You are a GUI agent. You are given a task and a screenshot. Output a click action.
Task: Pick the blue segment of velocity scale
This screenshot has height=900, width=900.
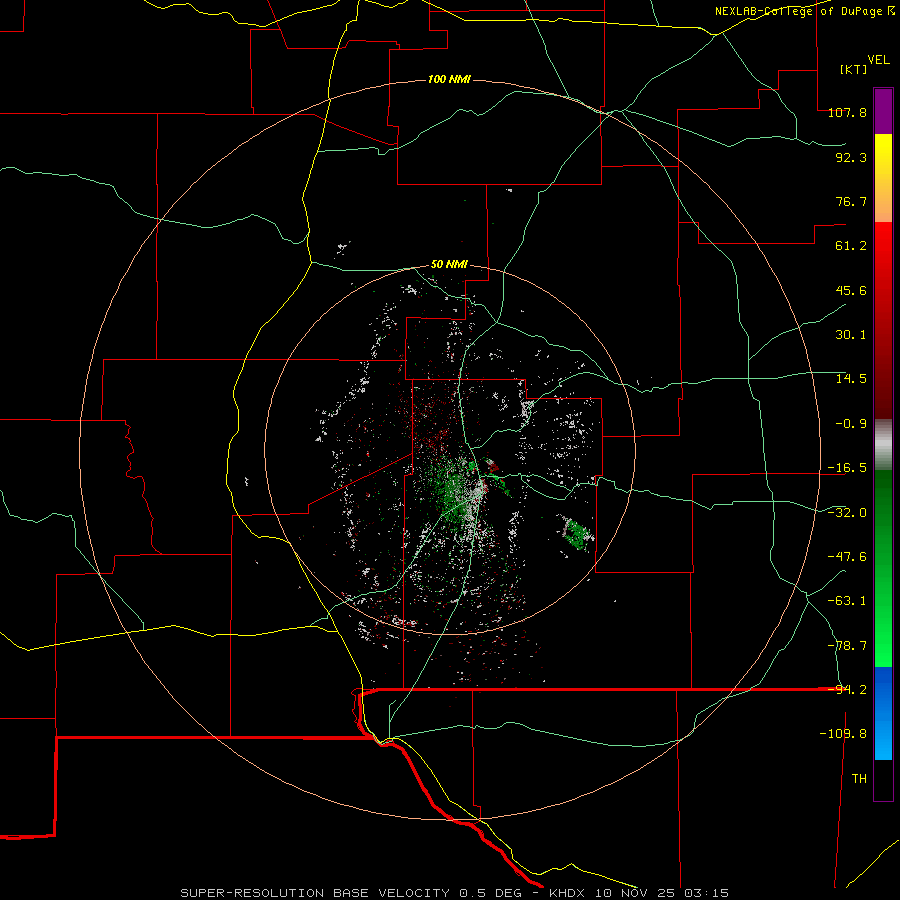(x=883, y=713)
